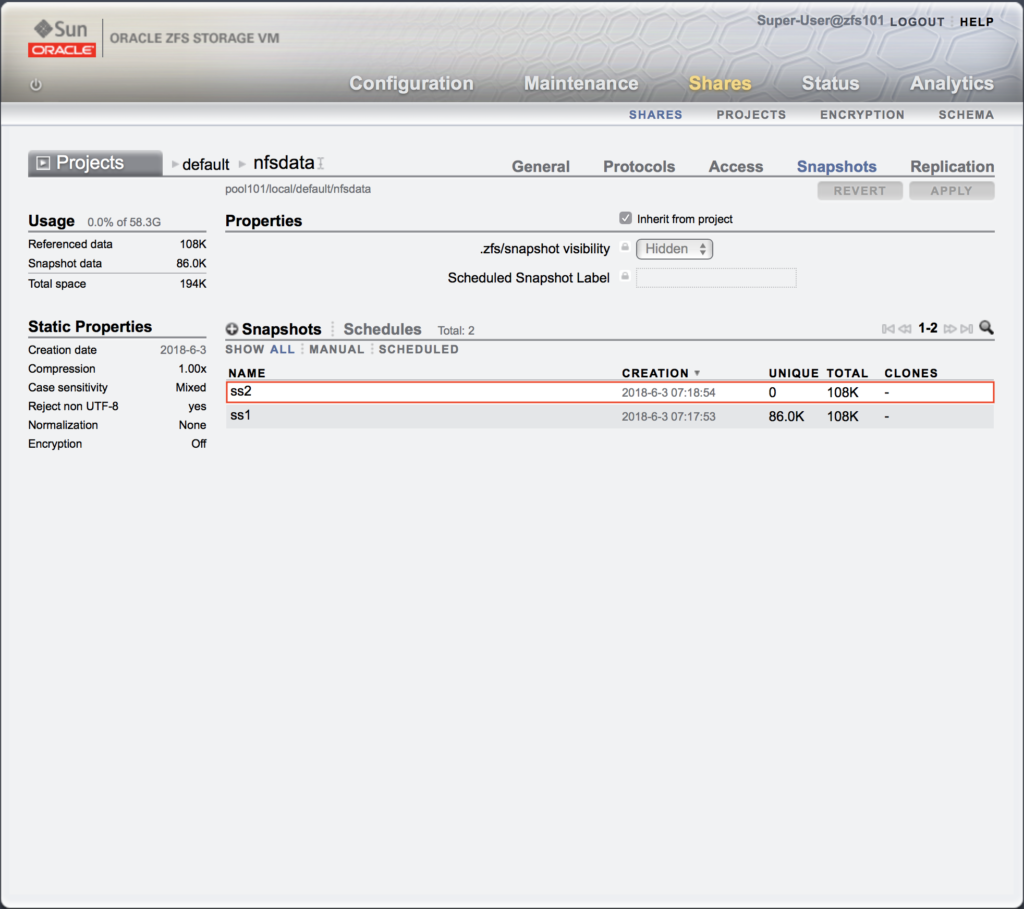Go to first page of snapshots
The width and height of the screenshot is (1024, 909).
tap(888, 328)
